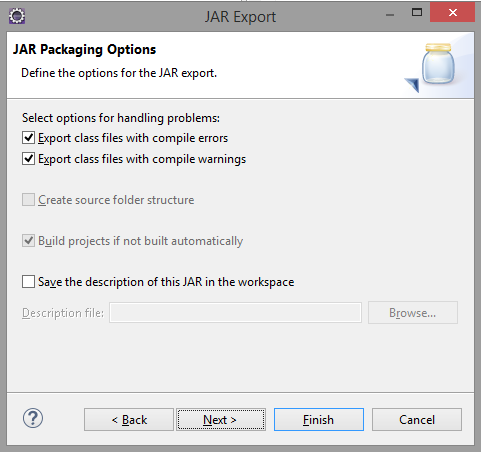Close the JAR Export window
The width and height of the screenshot is (481, 452).
pos(452,13)
